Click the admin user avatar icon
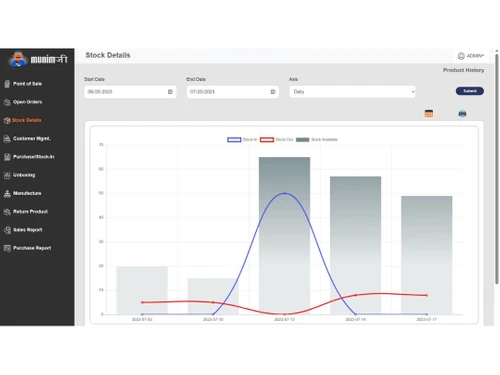 tap(461, 56)
